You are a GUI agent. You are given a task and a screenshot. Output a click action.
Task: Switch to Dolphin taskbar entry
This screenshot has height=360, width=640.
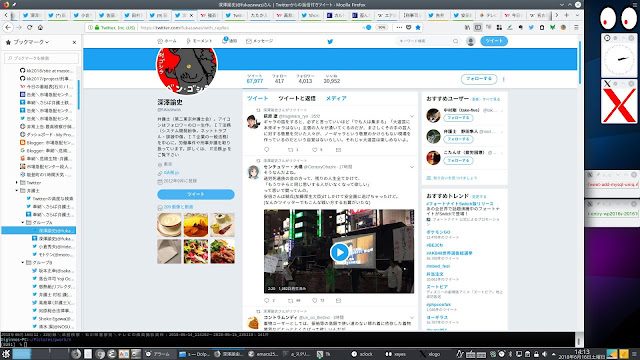click(194, 354)
